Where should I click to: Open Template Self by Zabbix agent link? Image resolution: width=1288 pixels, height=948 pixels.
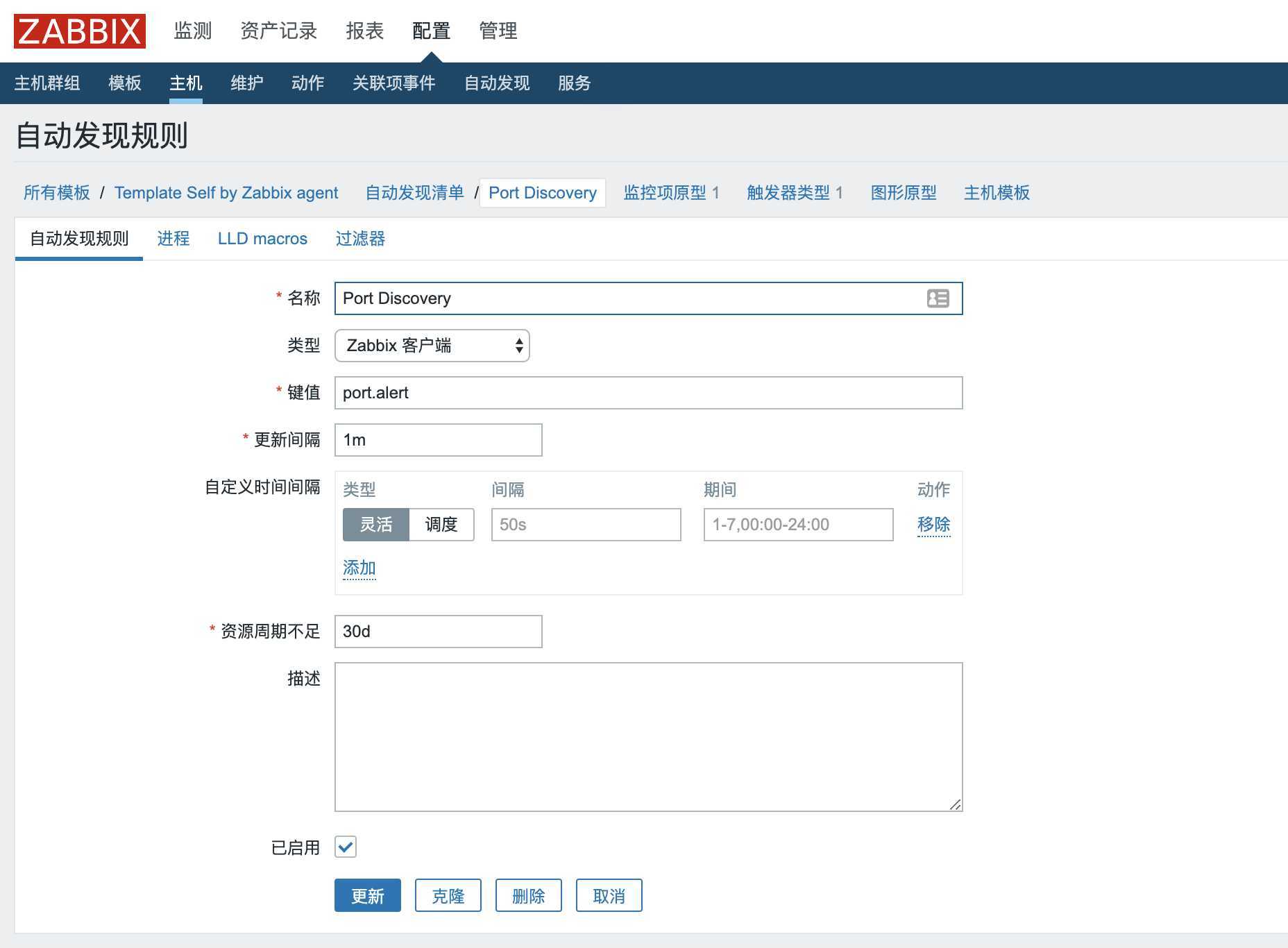226,193
